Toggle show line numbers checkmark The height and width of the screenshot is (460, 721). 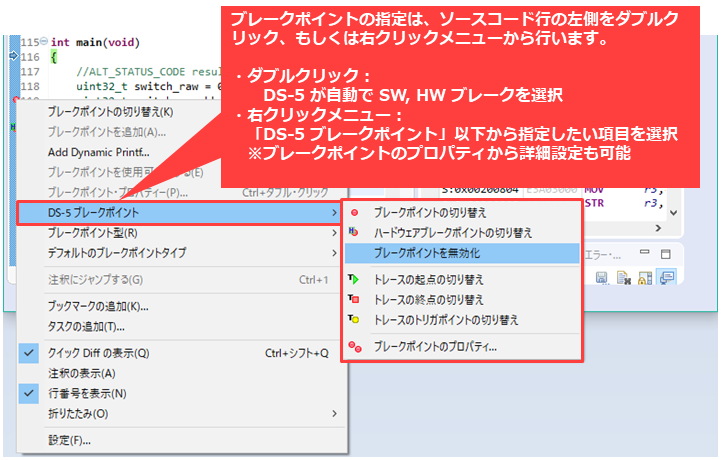[x=29, y=393]
